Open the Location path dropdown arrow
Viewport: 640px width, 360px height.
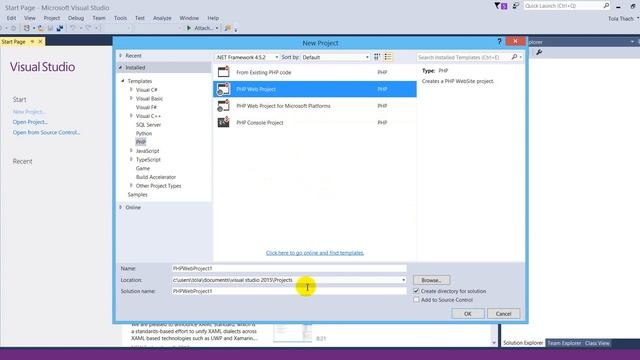click(403, 280)
